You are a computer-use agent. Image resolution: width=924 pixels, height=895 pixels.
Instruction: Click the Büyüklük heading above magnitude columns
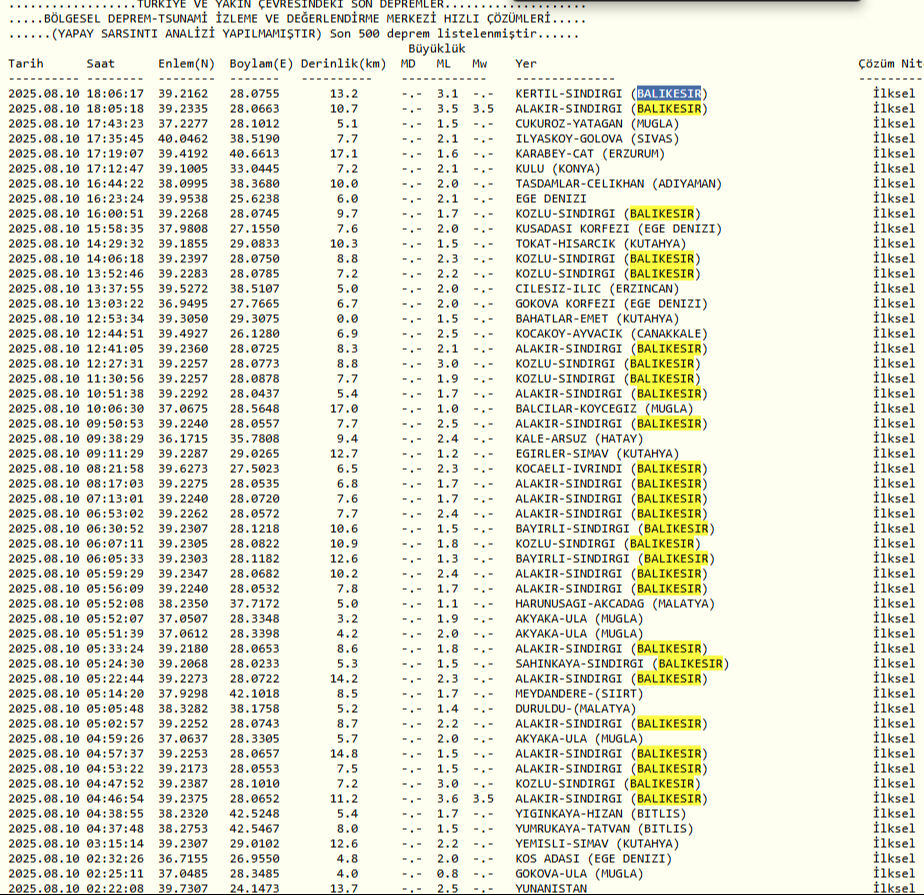coord(437,48)
